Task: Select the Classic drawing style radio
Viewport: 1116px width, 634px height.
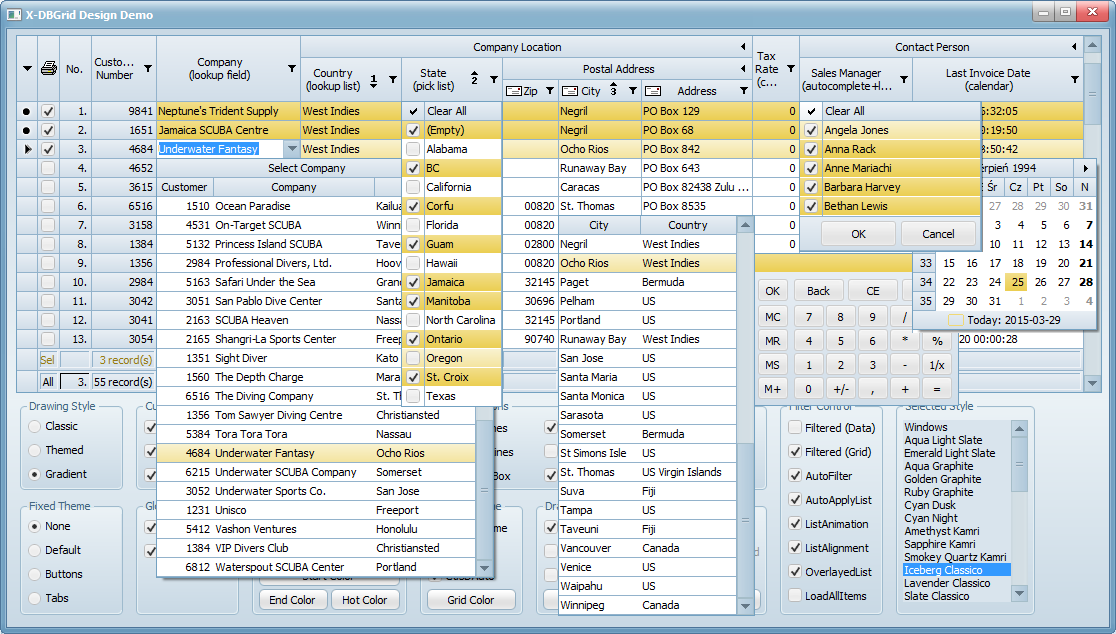Action: (x=36, y=426)
